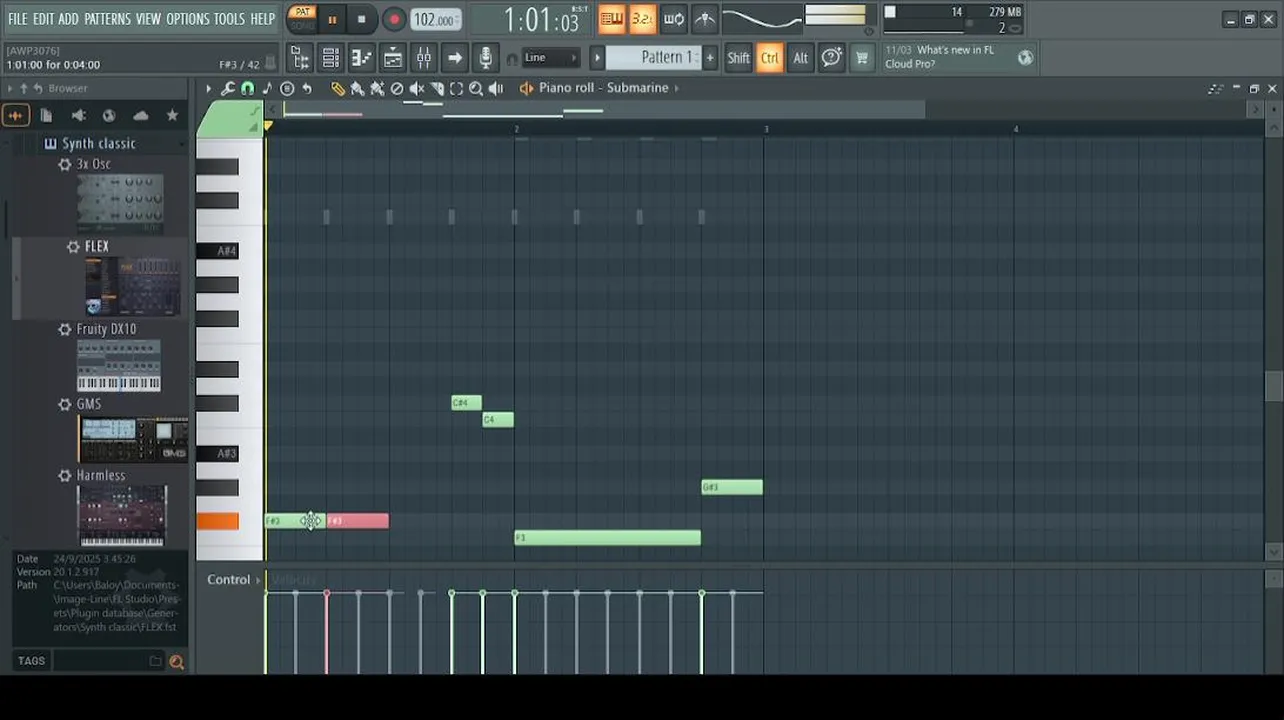Click the stamp tool circle icon
1284x720 pixels.
(x=287, y=88)
